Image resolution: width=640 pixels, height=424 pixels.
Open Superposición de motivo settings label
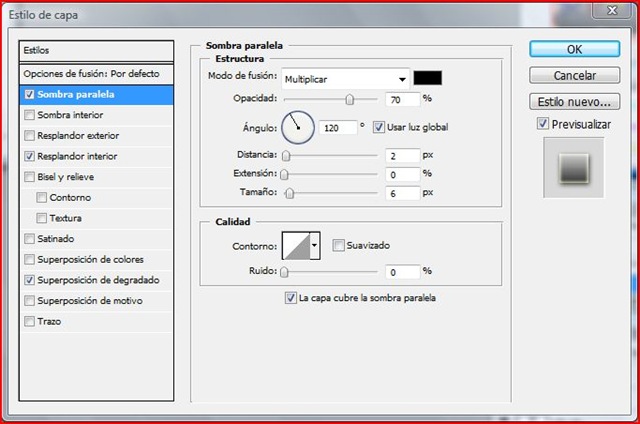pos(90,301)
